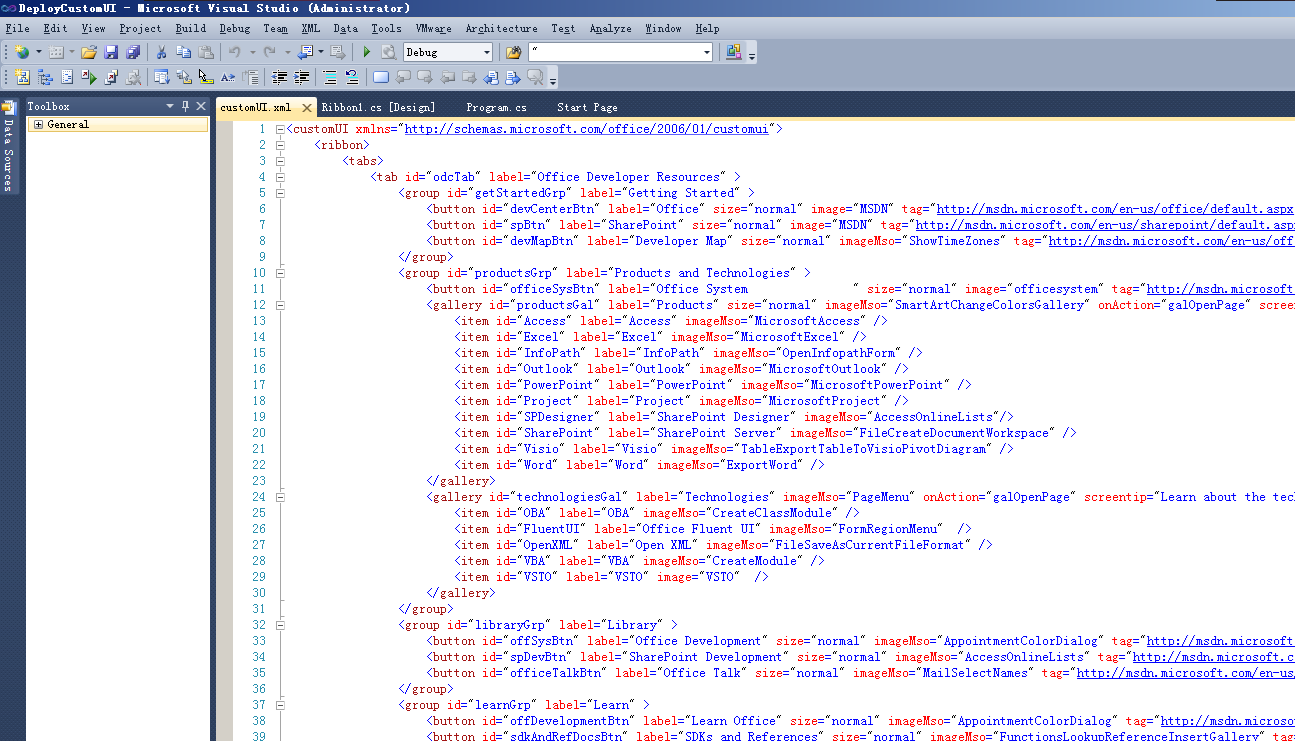Expand the General toolbox group
This screenshot has height=741, width=1295.
38,125
